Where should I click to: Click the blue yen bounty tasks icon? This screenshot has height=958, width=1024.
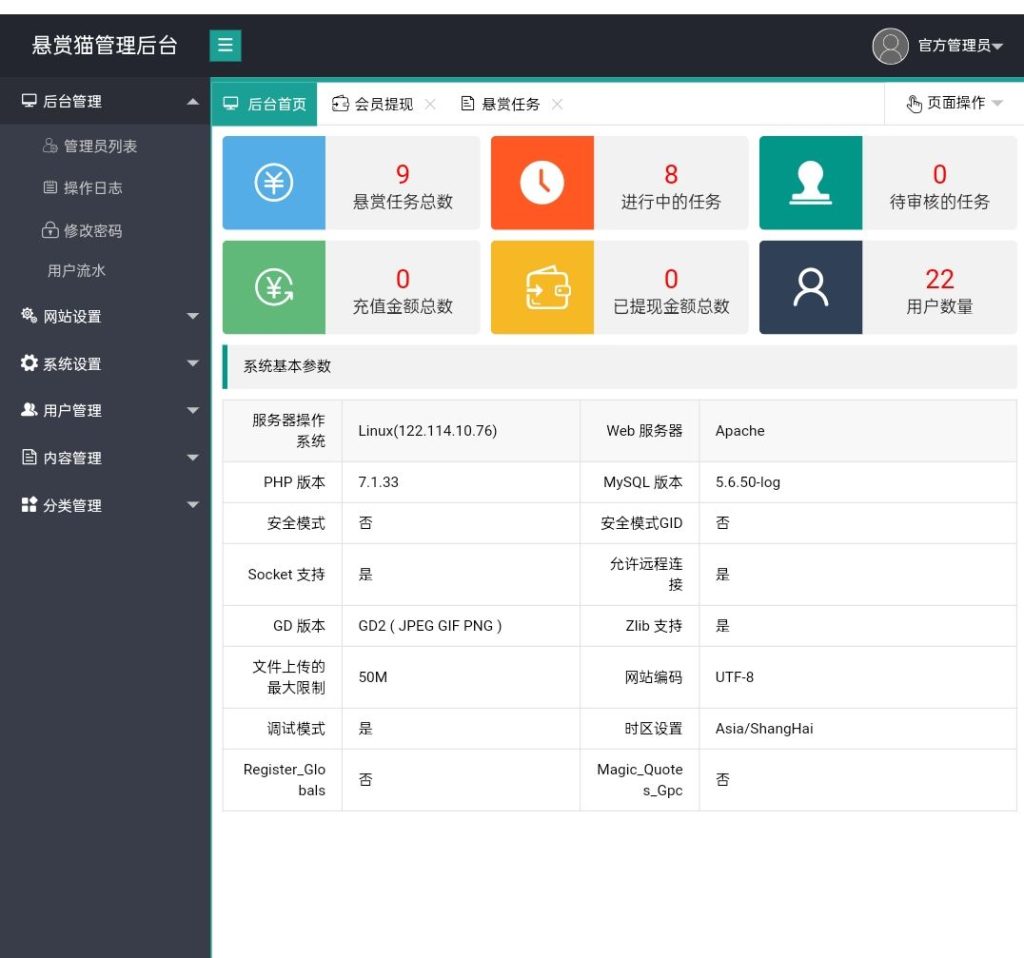274,183
